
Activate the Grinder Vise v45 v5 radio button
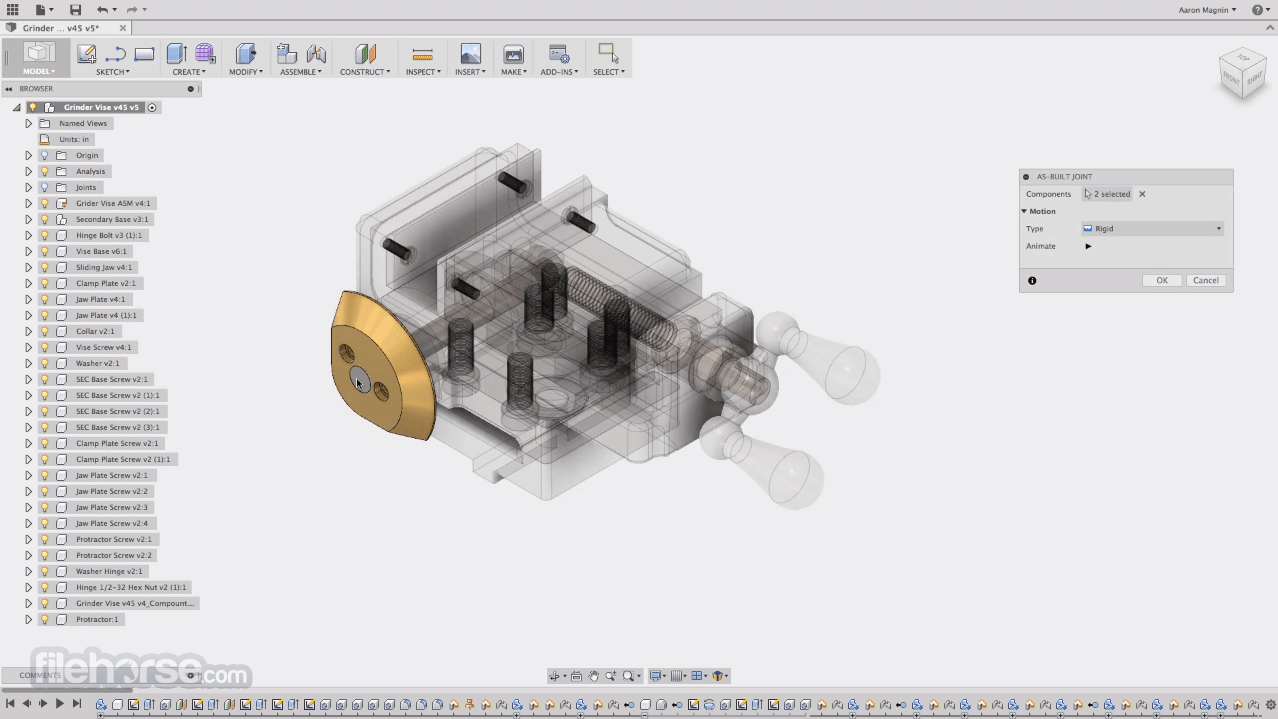point(152,107)
